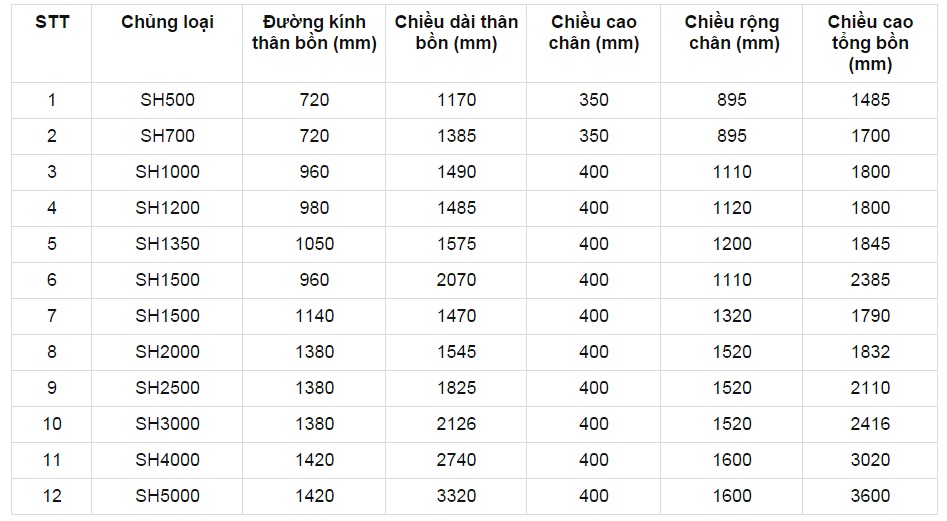Select the Chủng loại column header
This screenshot has height=521, width=947.
(x=167, y=22)
